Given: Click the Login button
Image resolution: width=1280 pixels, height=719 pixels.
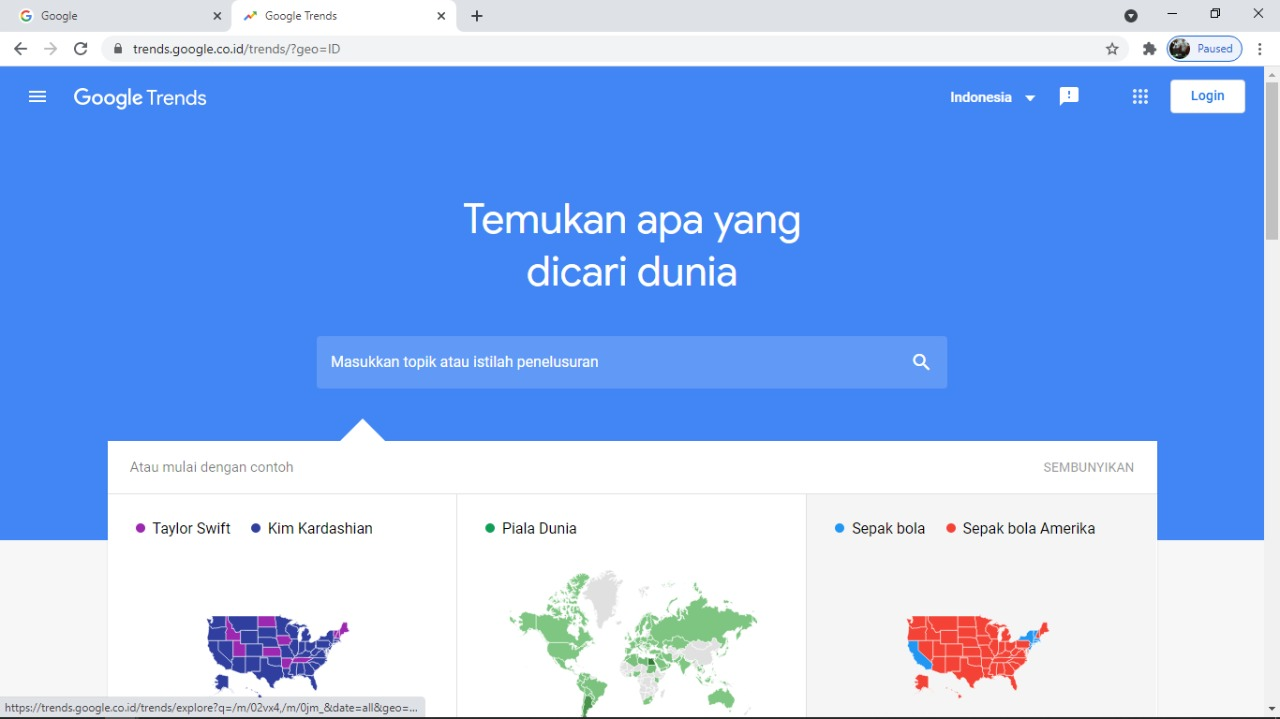Looking at the screenshot, I should [x=1207, y=96].
